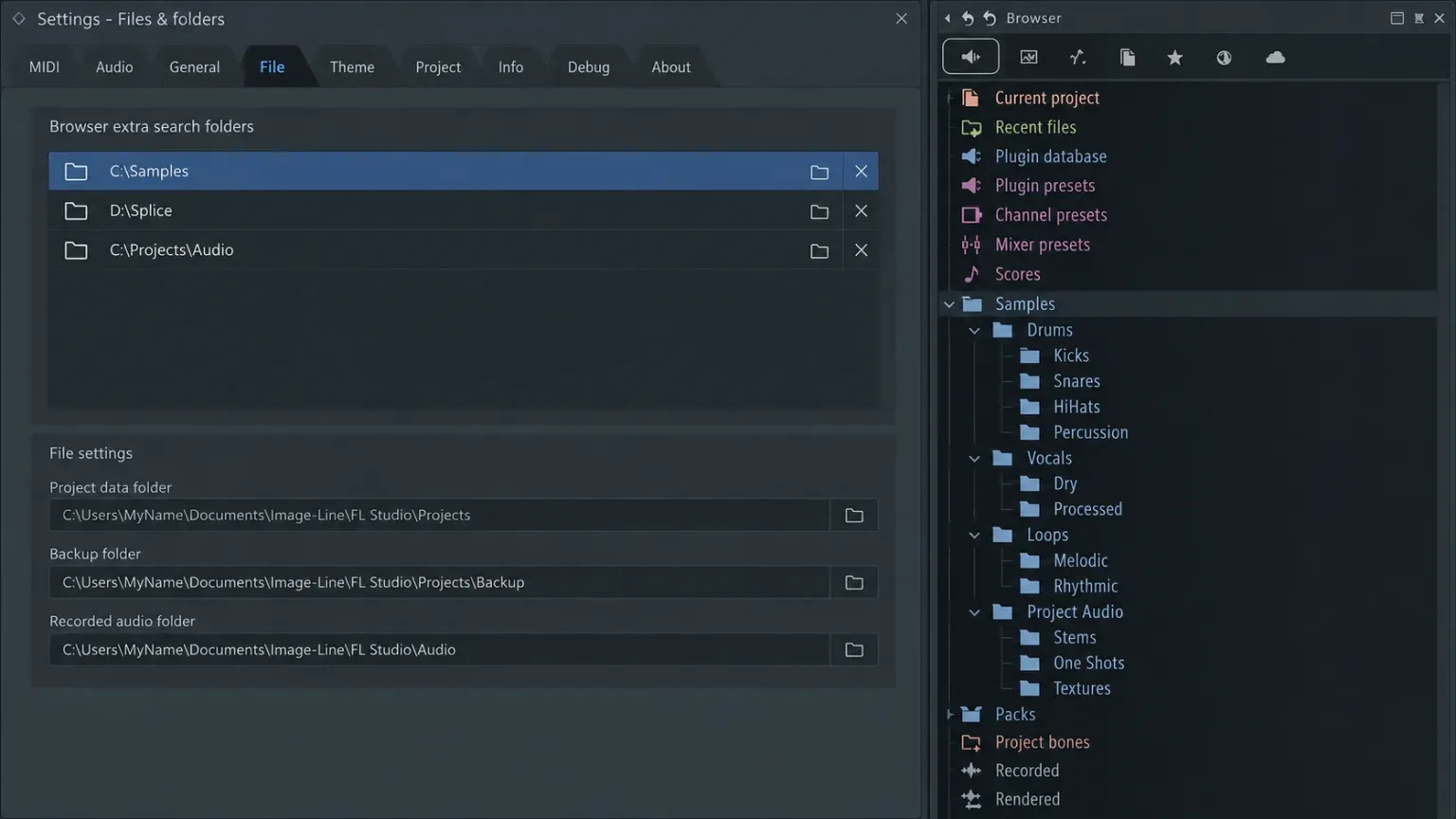Collapse the Project Audio folder
Image resolution: width=1456 pixels, height=819 pixels.
[x=974, y=612]
